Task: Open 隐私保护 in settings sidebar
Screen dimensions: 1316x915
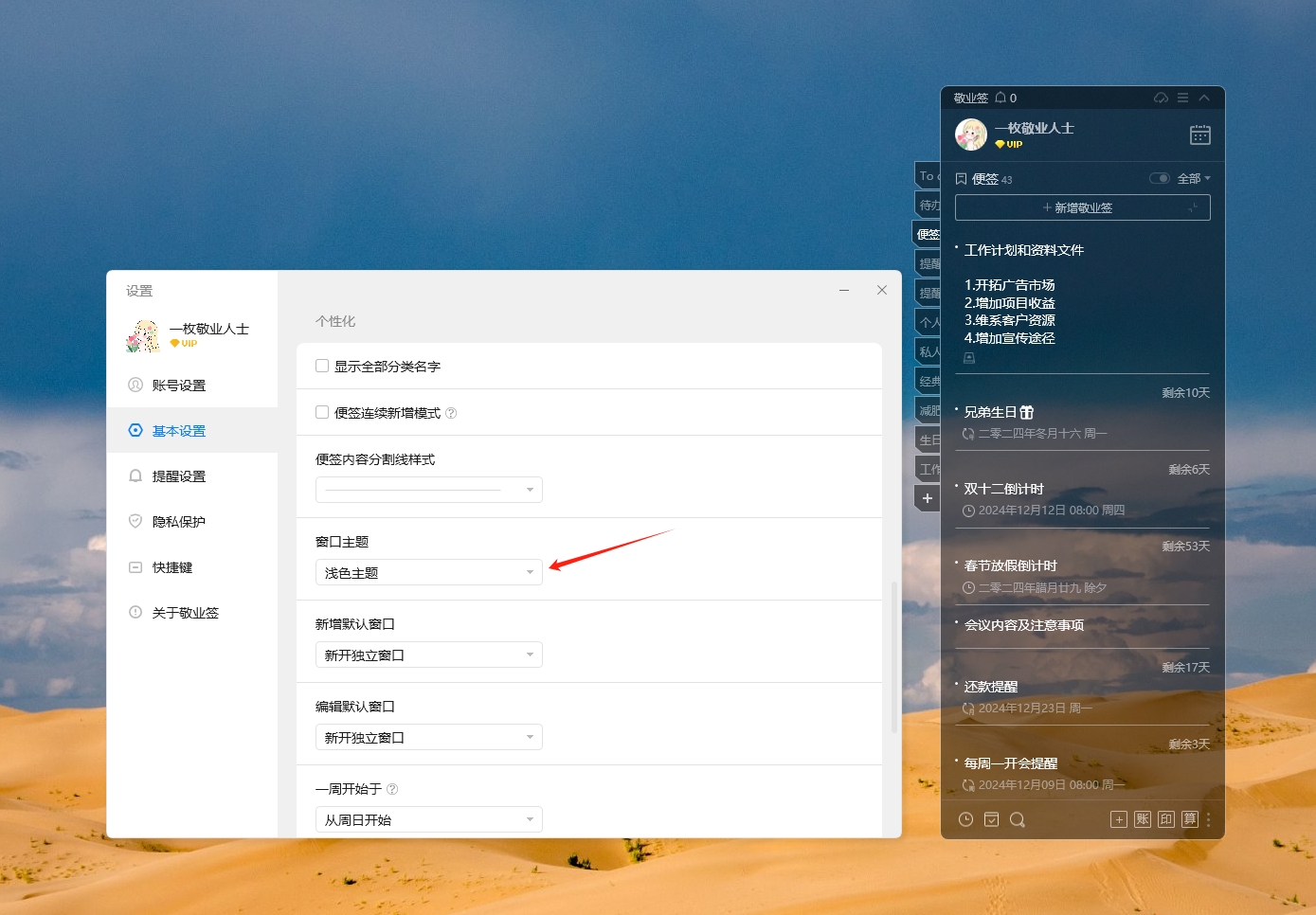Action: (x=192, y=522)
